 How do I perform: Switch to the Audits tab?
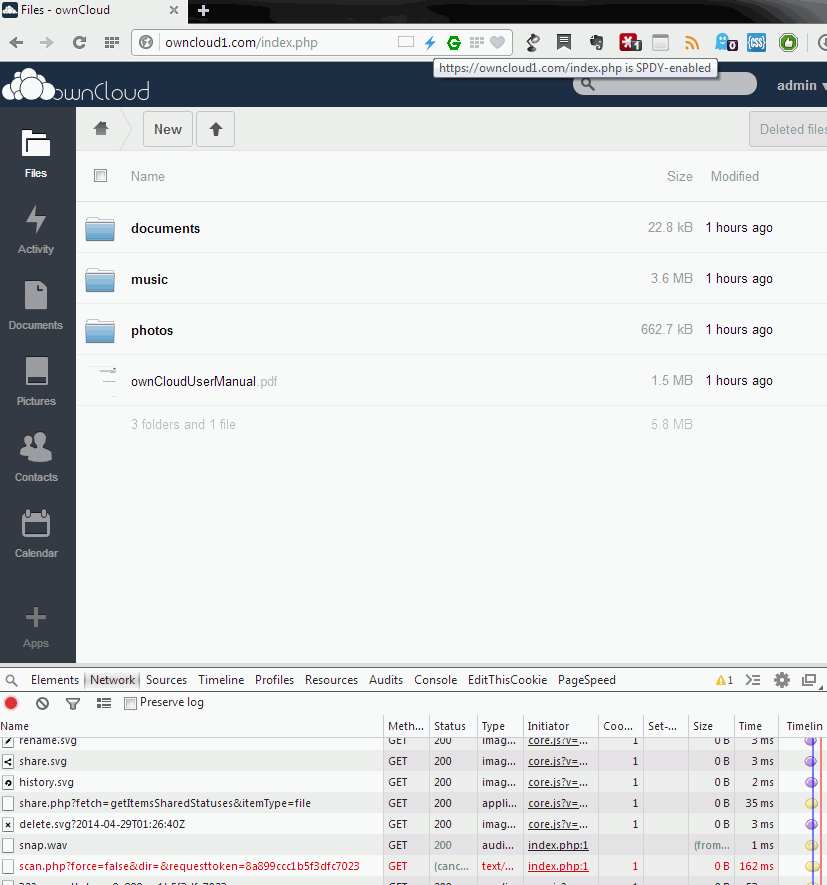coord(386,680)
